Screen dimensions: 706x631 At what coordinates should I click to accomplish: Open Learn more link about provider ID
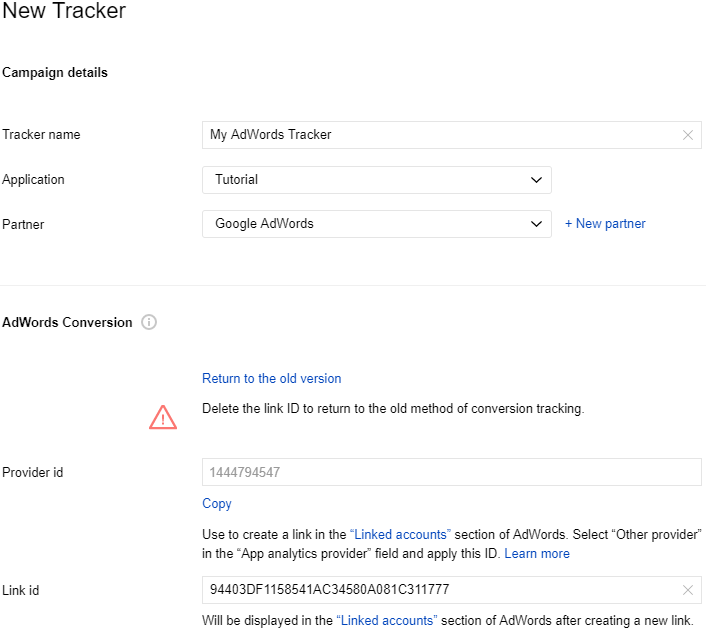(537, 553)
